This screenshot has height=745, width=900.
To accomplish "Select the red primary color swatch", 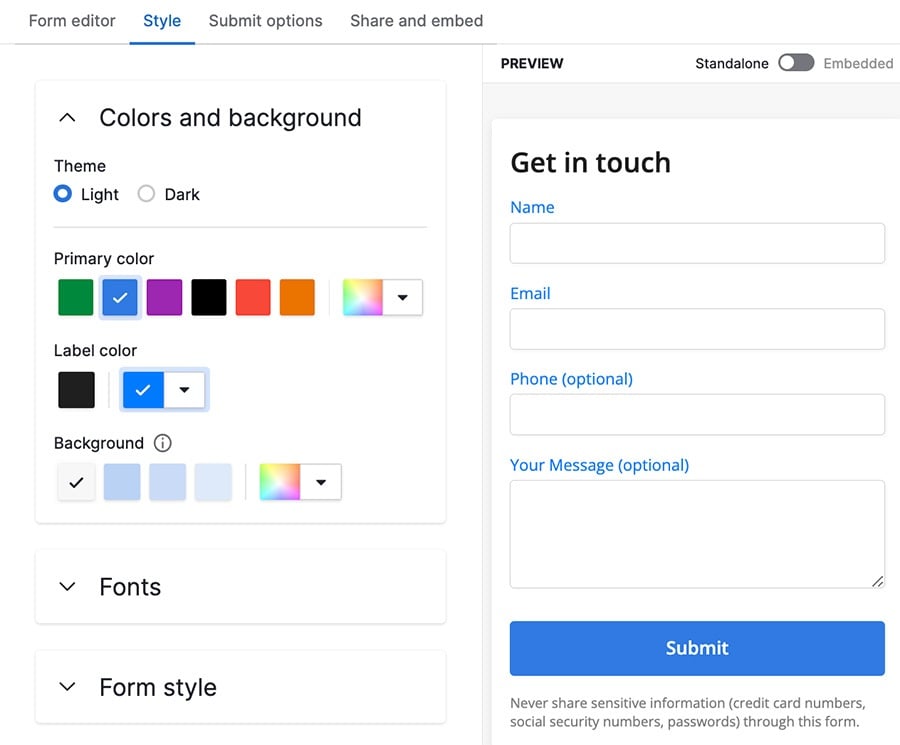I will pyautogui.click(x=252, y=297).
